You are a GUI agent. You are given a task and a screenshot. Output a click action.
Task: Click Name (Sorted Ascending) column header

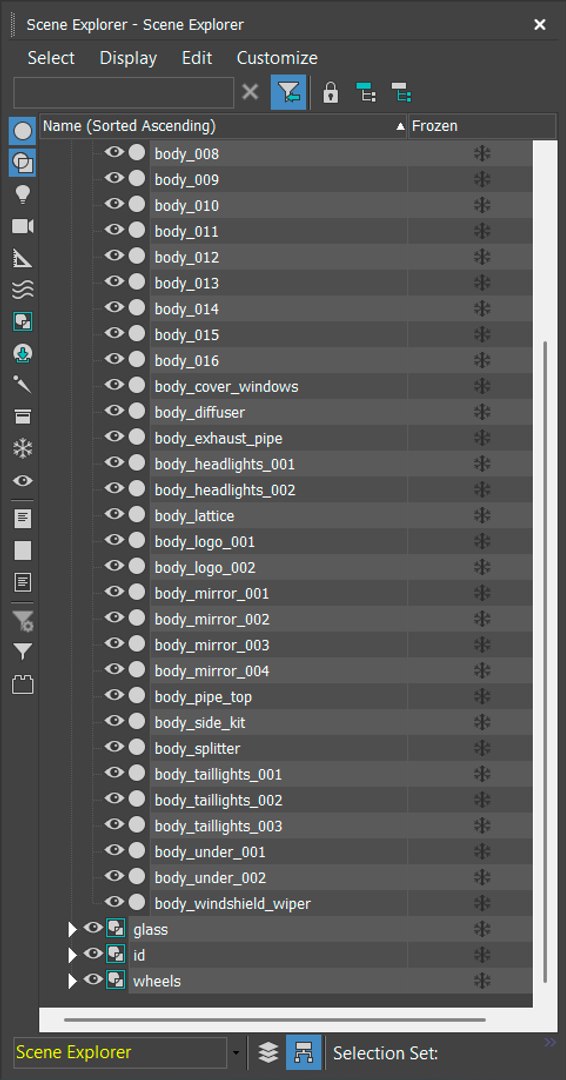point(223,126)
